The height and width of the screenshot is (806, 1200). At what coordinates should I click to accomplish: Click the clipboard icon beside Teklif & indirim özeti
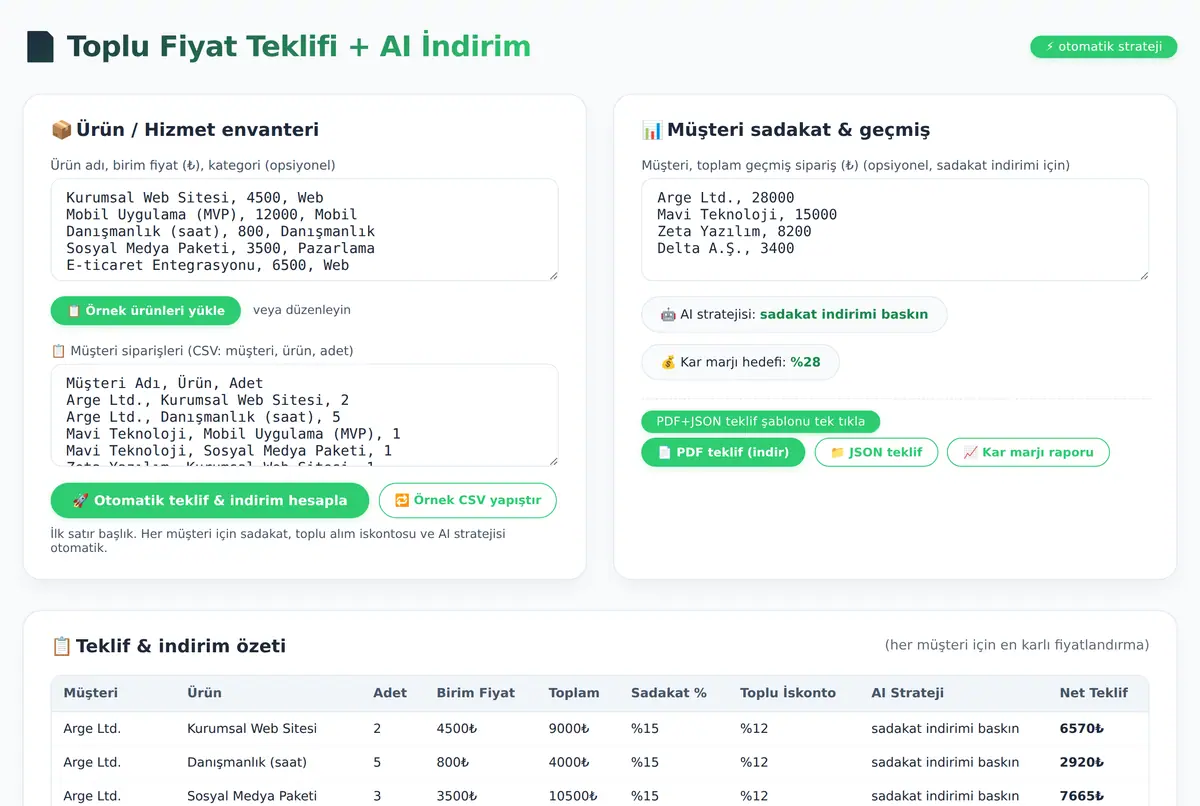coord(61,646)
